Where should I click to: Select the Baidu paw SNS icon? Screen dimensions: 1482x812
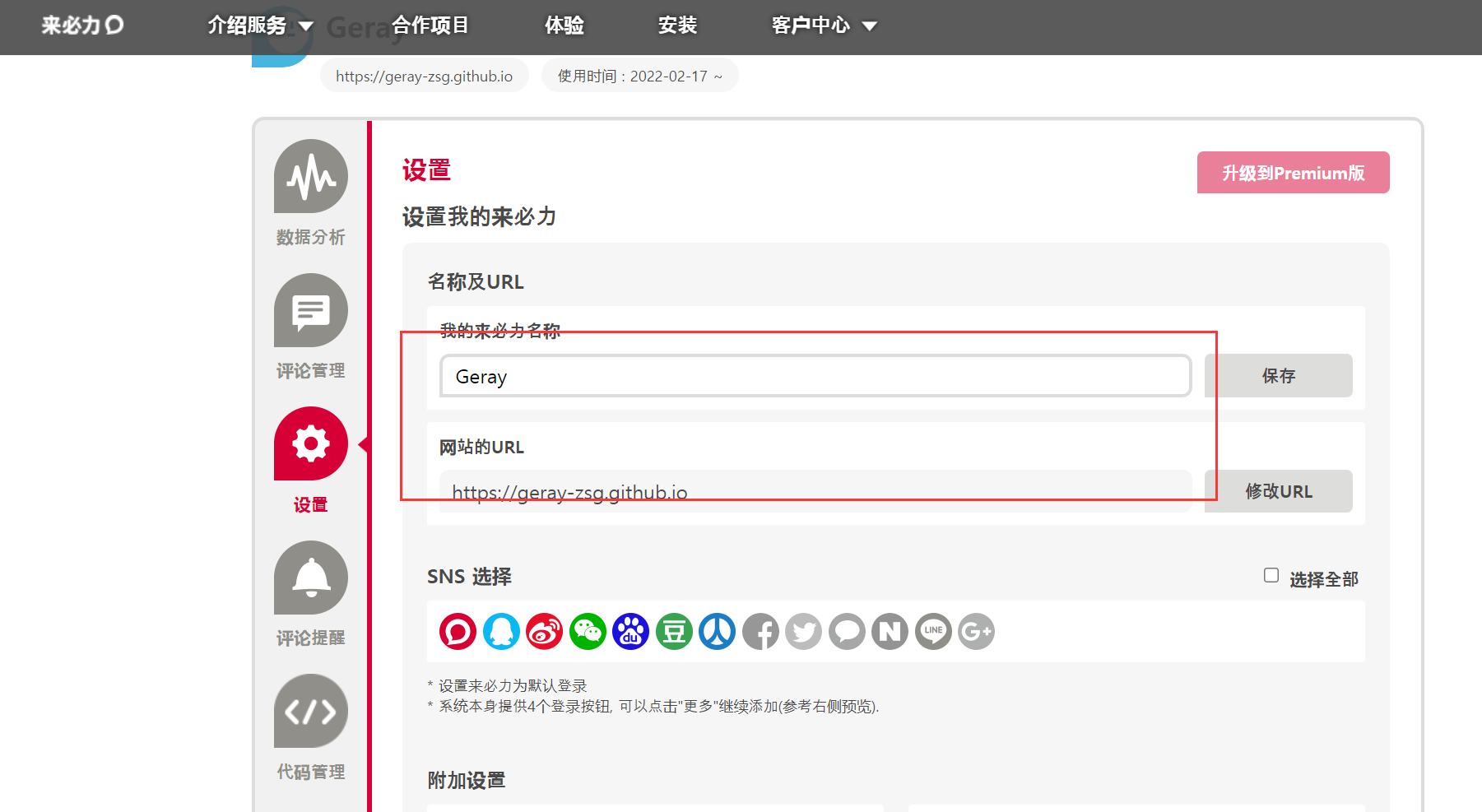point(630,632)
